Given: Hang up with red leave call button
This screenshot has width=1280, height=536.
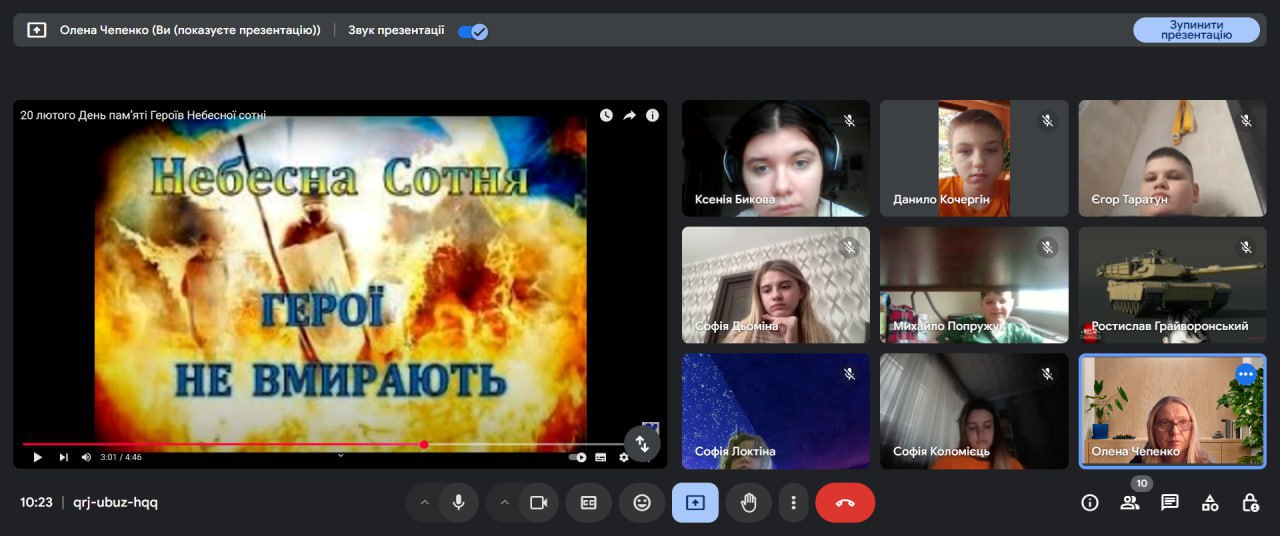Looking at the screenshot, I should pos(845,503).
